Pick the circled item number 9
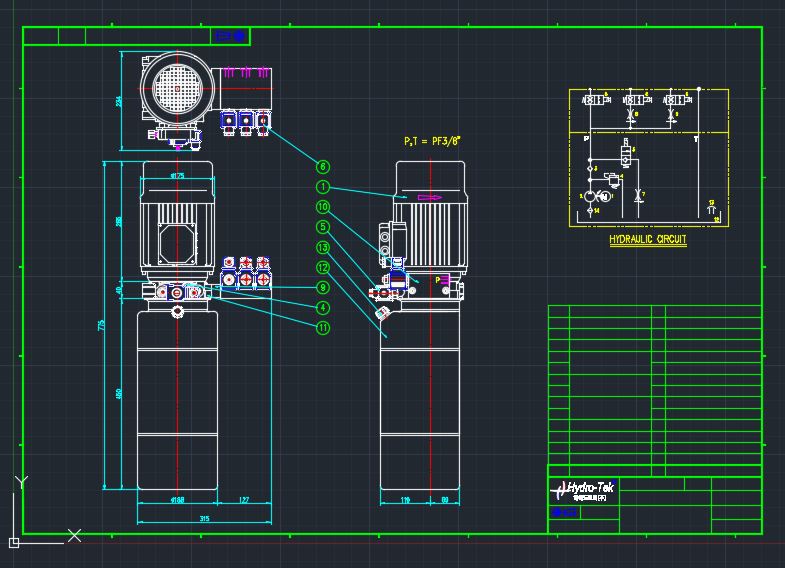 (x=323, y=287)
